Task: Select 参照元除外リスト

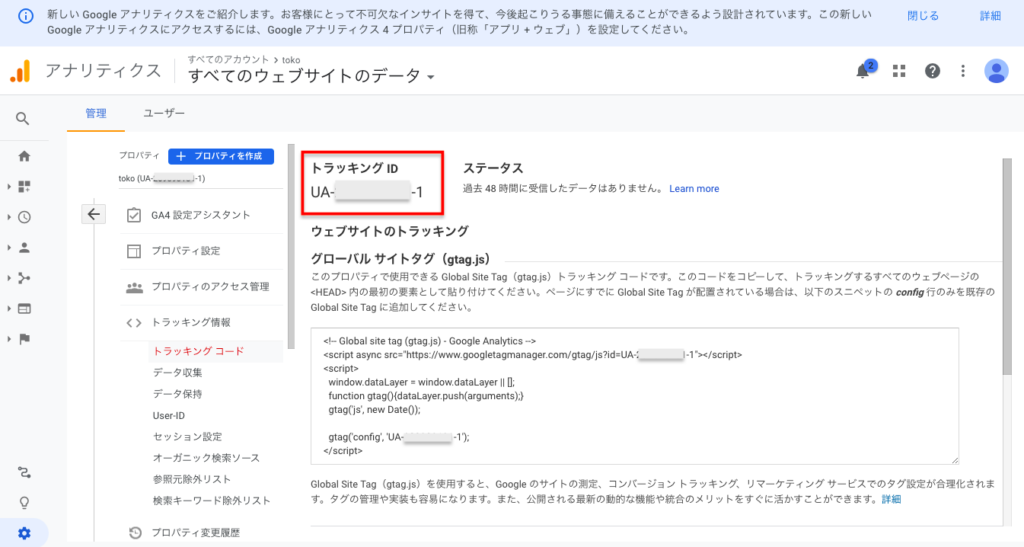Action: coord(192,479)
